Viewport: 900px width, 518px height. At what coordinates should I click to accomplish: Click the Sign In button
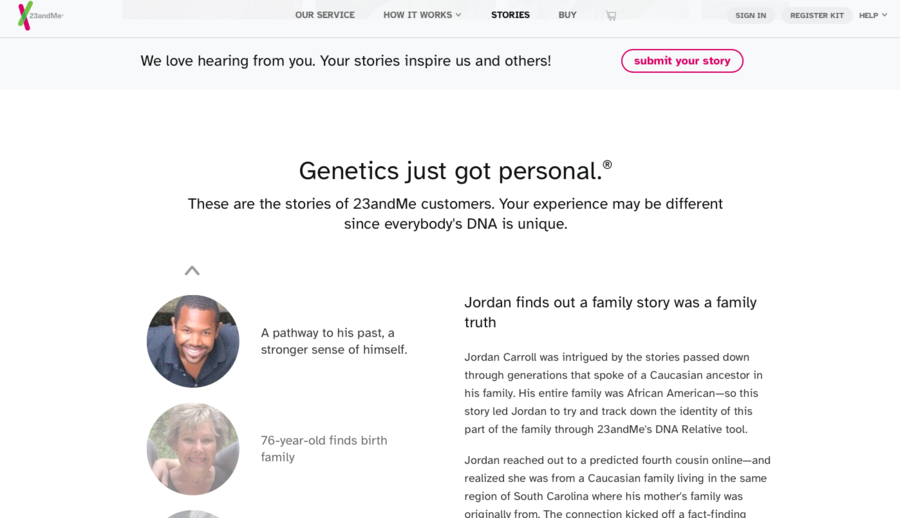click(751, 16)
